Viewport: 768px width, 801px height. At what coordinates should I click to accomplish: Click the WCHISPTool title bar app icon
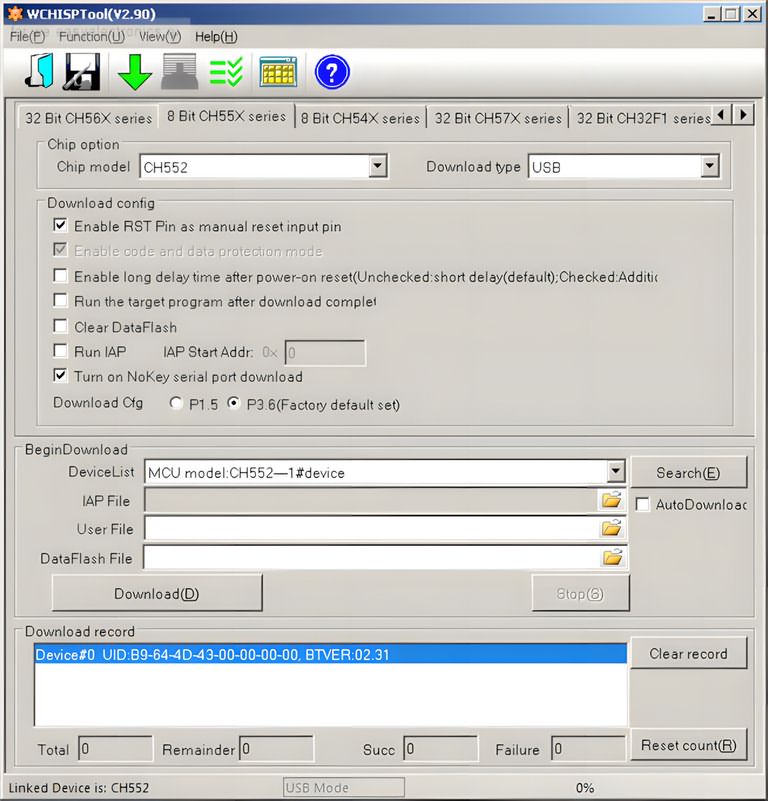tap(15, 13)
